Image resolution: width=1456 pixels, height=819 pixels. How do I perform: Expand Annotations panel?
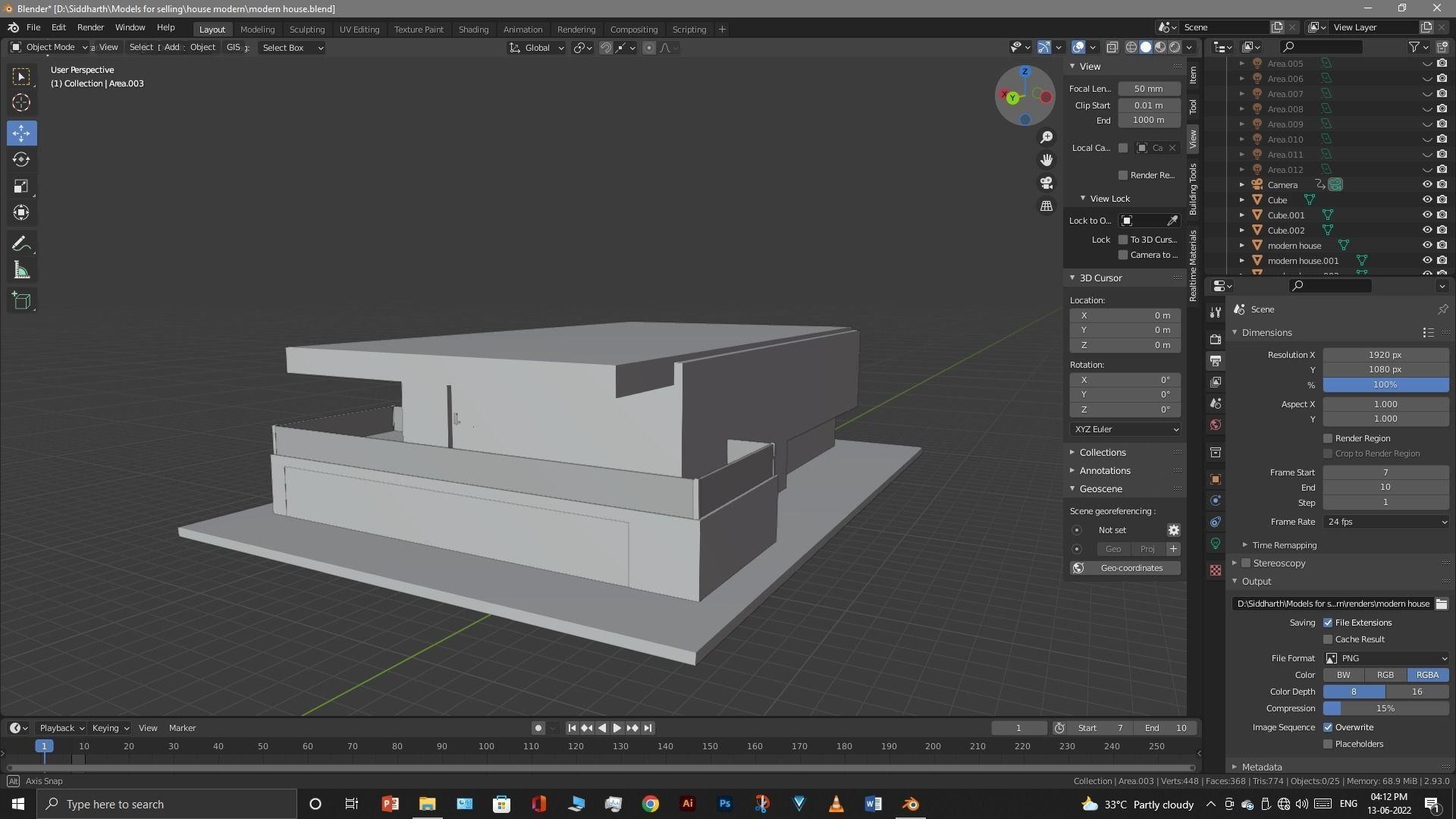(x=1104, y=471)
